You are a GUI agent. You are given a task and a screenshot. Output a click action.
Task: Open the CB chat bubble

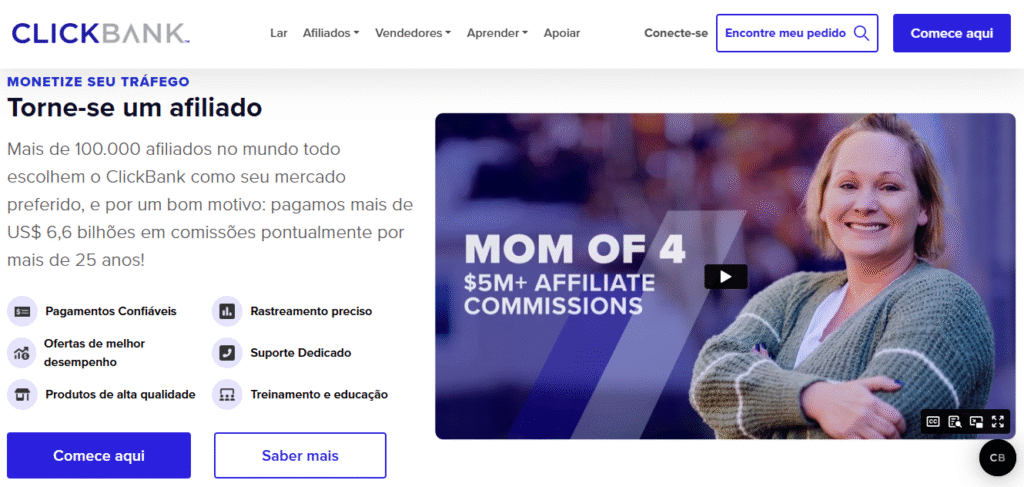pos(997,458)
